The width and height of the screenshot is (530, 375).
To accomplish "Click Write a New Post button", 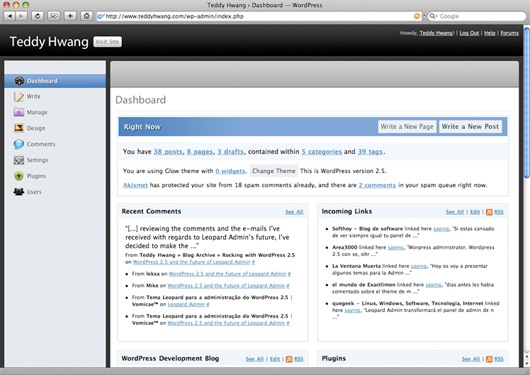I will (x=470, y=127).
